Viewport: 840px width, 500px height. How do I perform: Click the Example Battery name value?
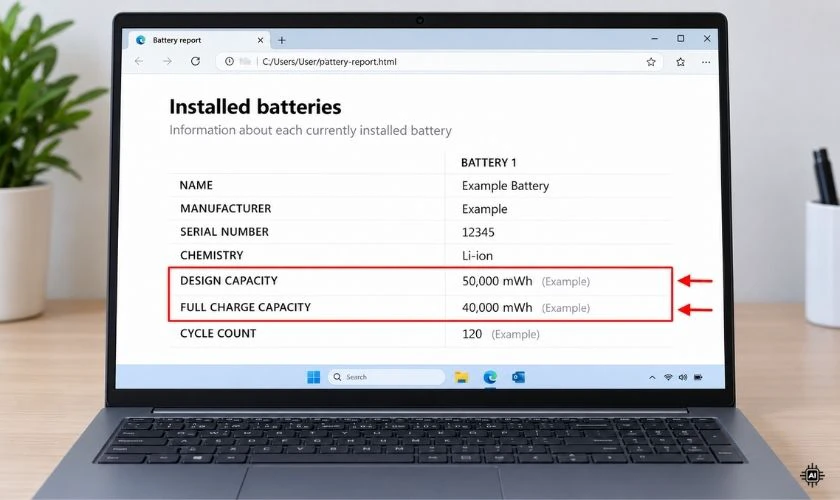coord(505,186)
